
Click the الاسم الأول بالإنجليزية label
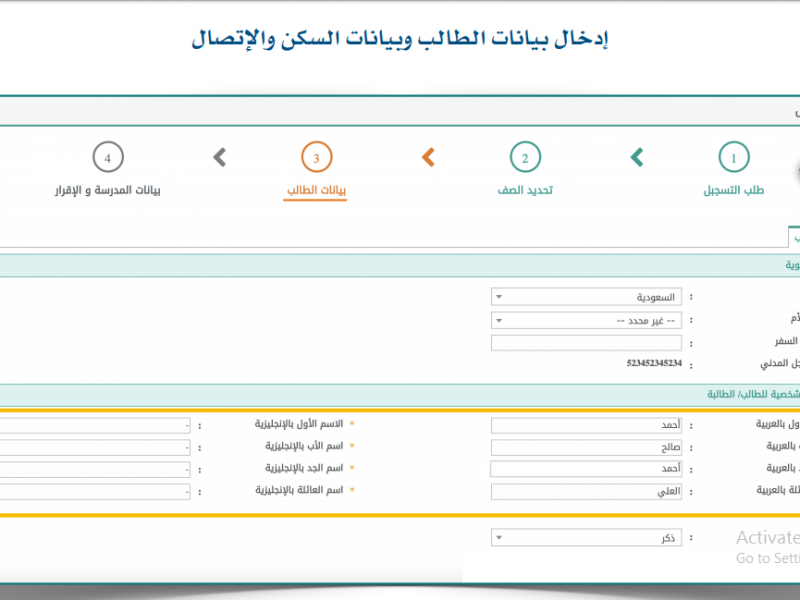click(x=299, y=424)
